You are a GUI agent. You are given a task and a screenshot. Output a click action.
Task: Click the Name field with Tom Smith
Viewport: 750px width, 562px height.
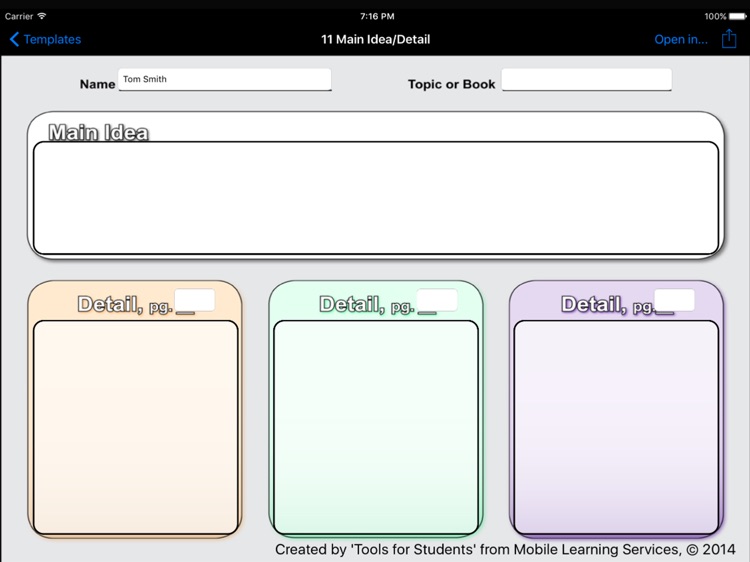(225, 79)
